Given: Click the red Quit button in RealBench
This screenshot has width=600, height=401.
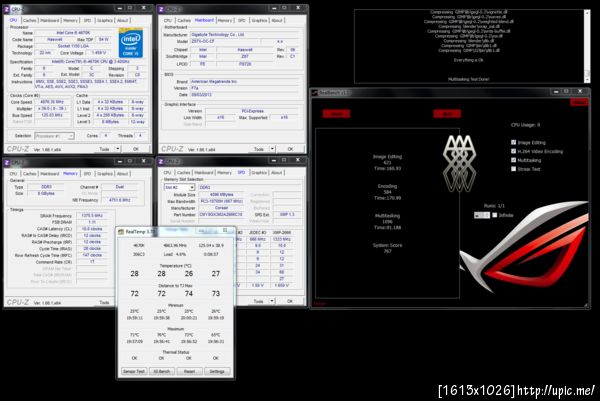Looking at the screenshot, I should tap(447, 114).
